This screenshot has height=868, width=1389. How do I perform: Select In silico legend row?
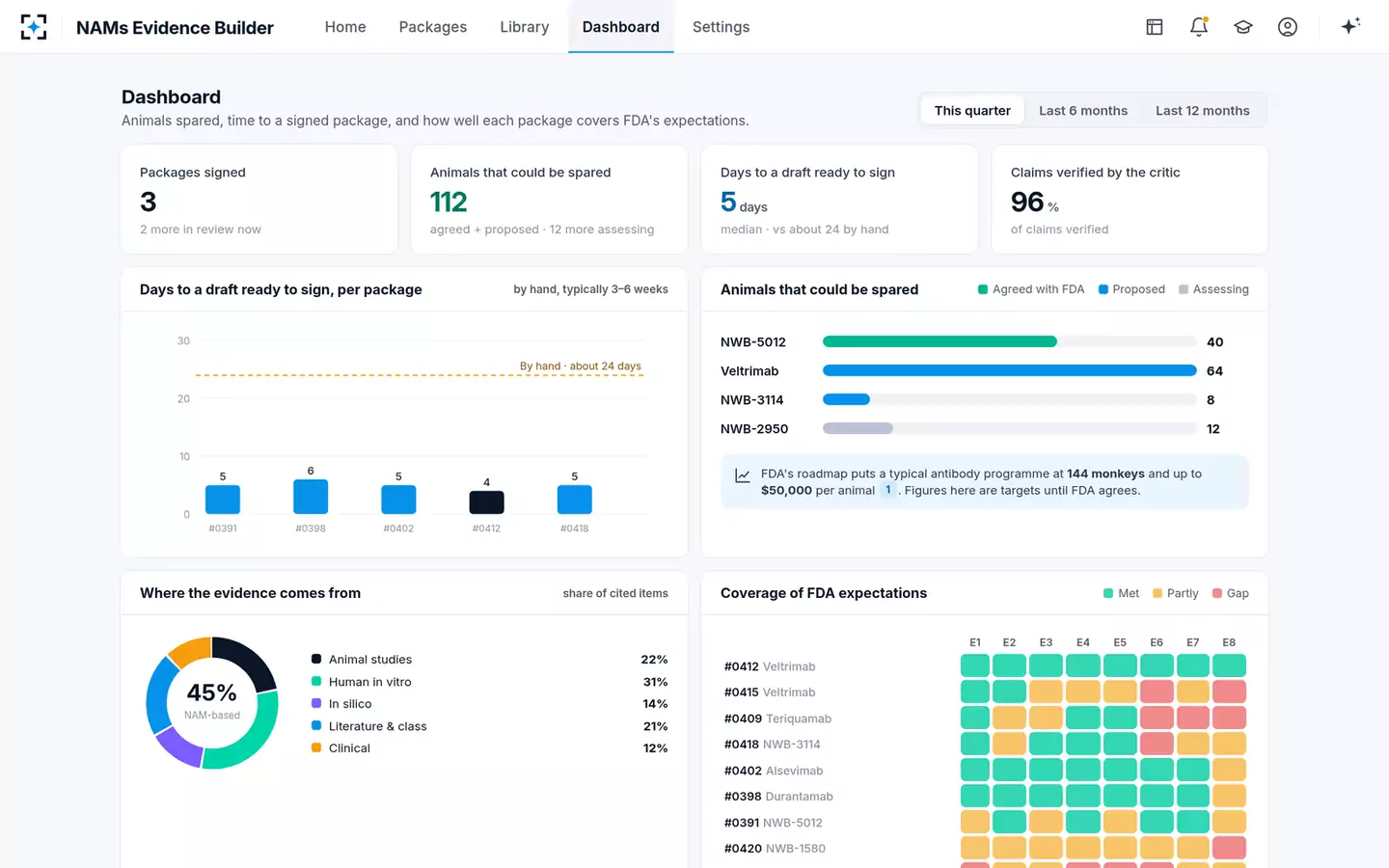(489, 704)
